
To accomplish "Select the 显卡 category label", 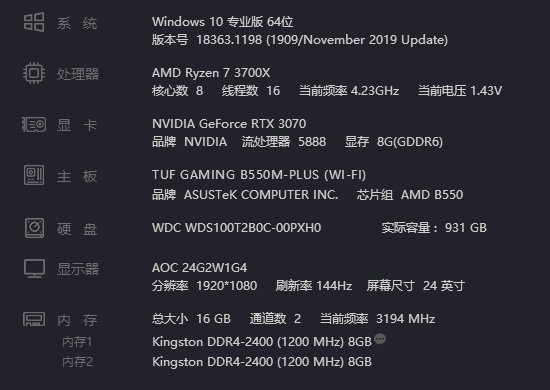I will click(x=77, y=125).
